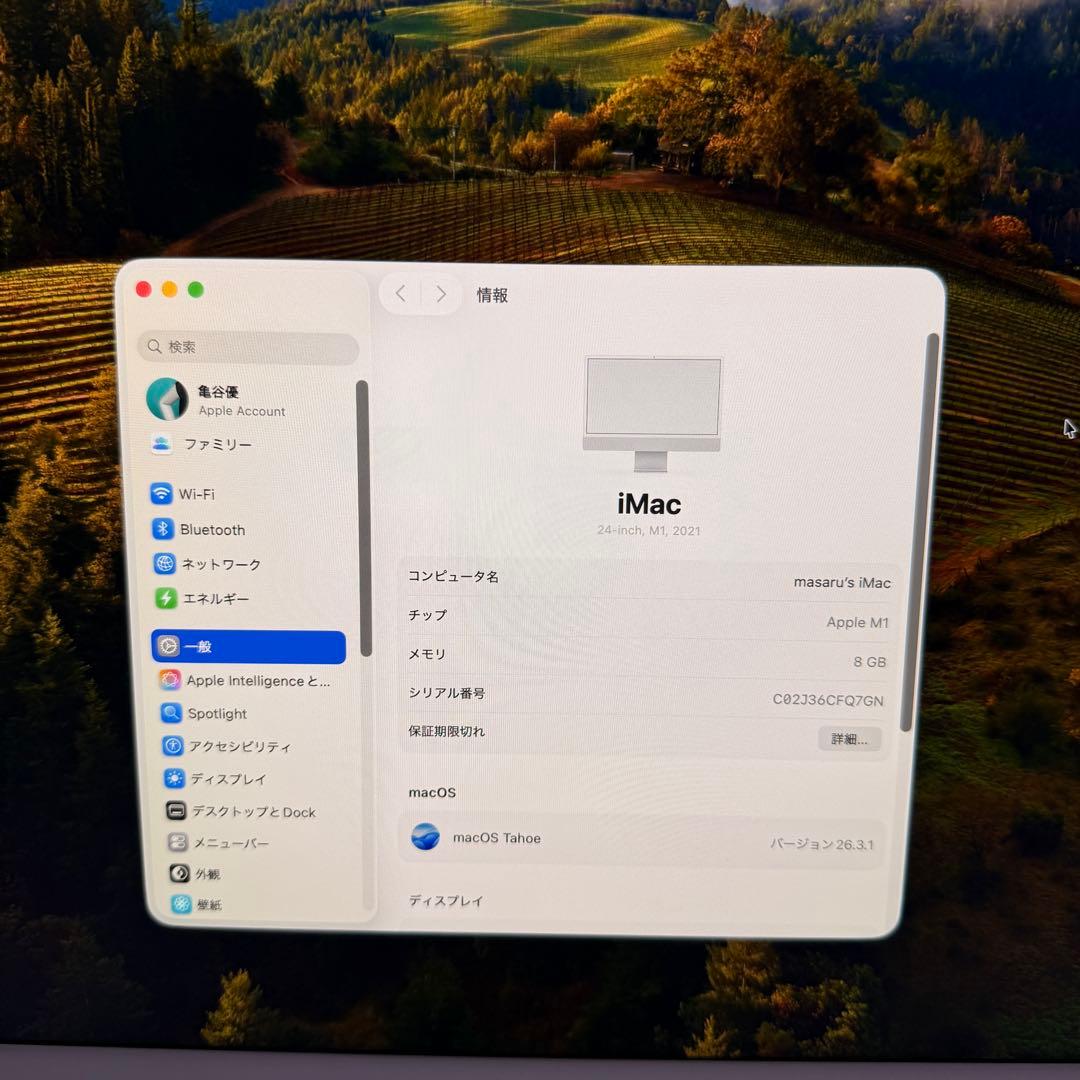Open the Wi-Fi settings icon
This screenshot has width=1080, height=1080.
coord(161,493)
